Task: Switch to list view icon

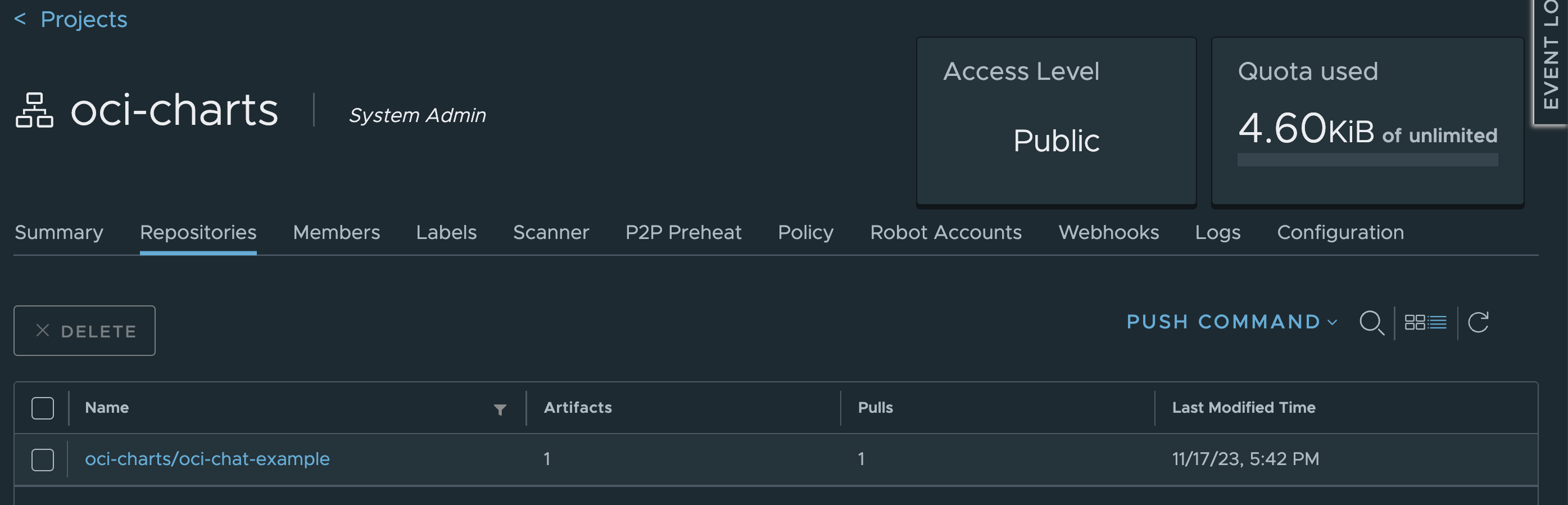Action: [1437, 322]
